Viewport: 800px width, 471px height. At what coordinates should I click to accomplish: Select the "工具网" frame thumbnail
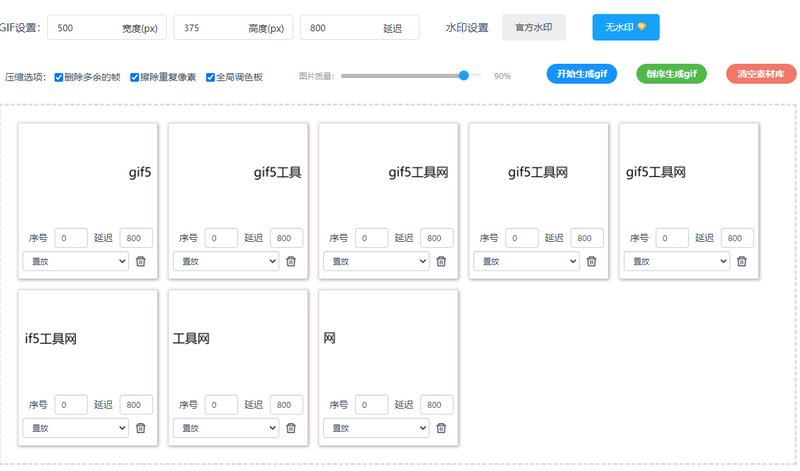pos(238,339)
